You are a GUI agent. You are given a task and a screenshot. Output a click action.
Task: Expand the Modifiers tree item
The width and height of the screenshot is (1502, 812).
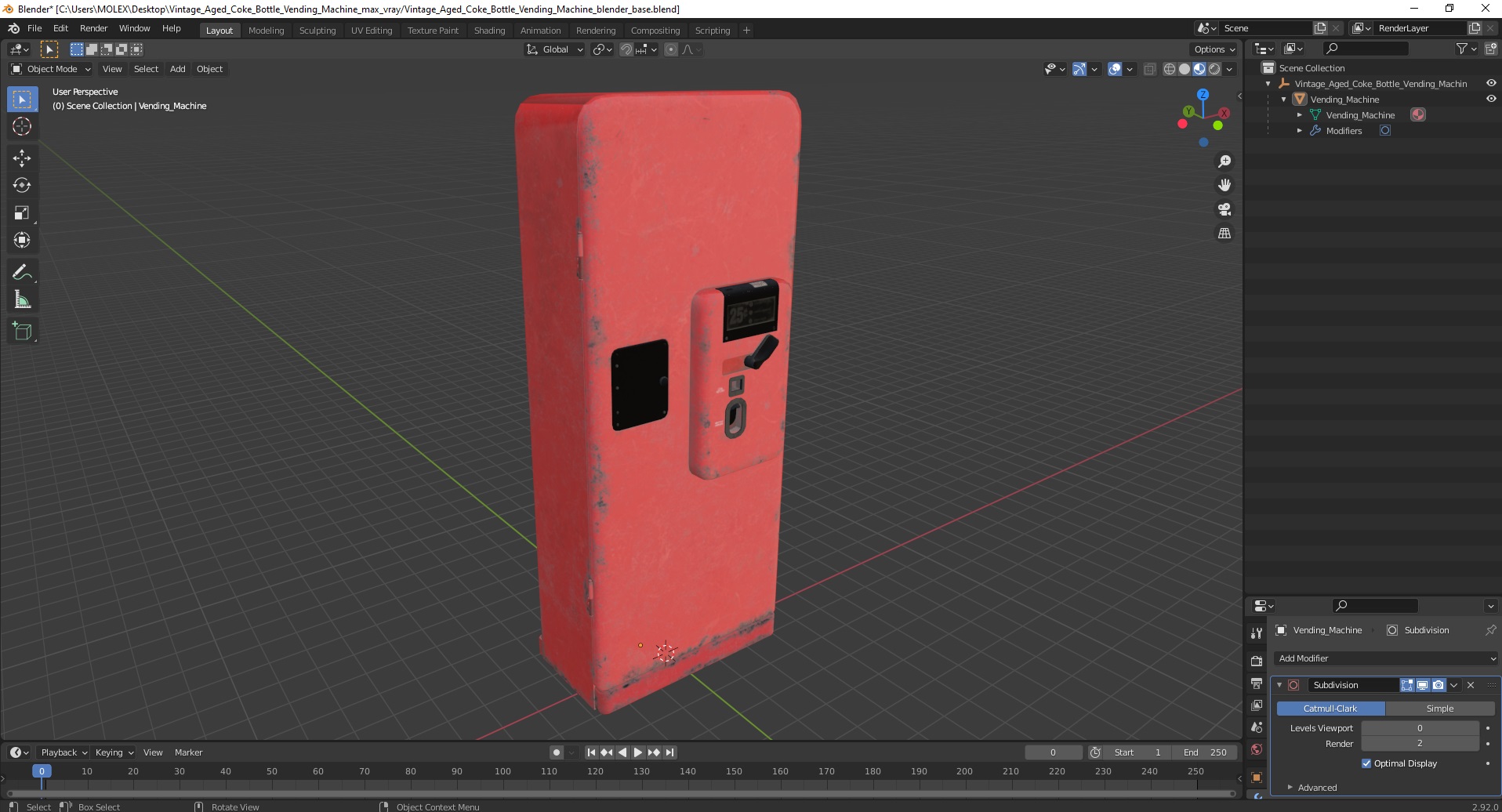[x=1300, y=131]
